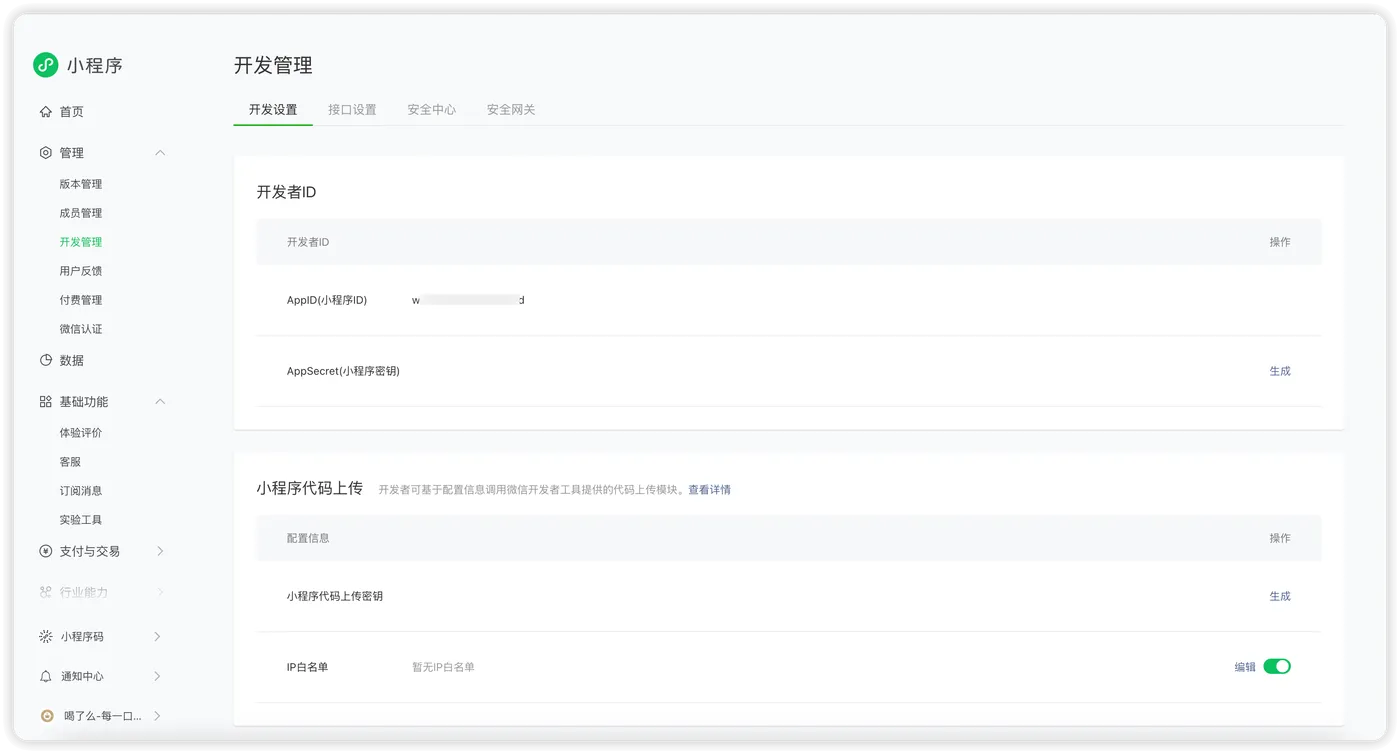The image size is (1400, 754).
Task: Select 版本管理 in the sidebar
Action: coord(80,183)
